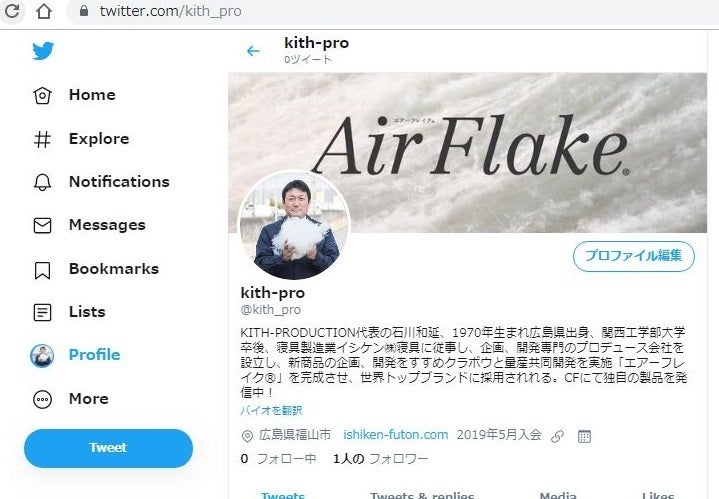719x499 pixels.
Task: Click the address bar showing twitter.com/kith_pro
Action: [x=390, y=11]
